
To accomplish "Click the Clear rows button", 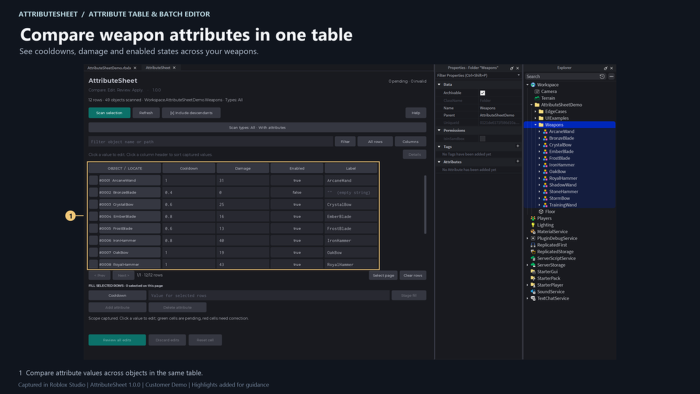I will click(413, 275).
